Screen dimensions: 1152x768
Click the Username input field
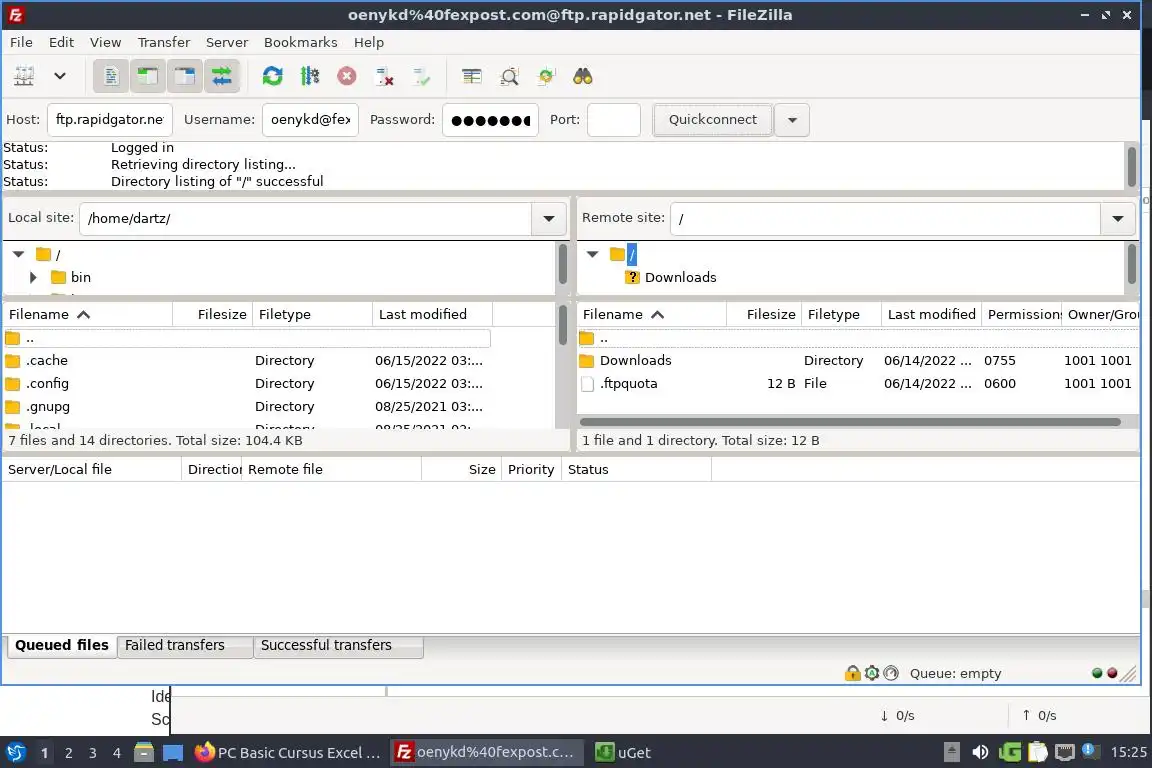pyautogui.click(x=310, y=119)
